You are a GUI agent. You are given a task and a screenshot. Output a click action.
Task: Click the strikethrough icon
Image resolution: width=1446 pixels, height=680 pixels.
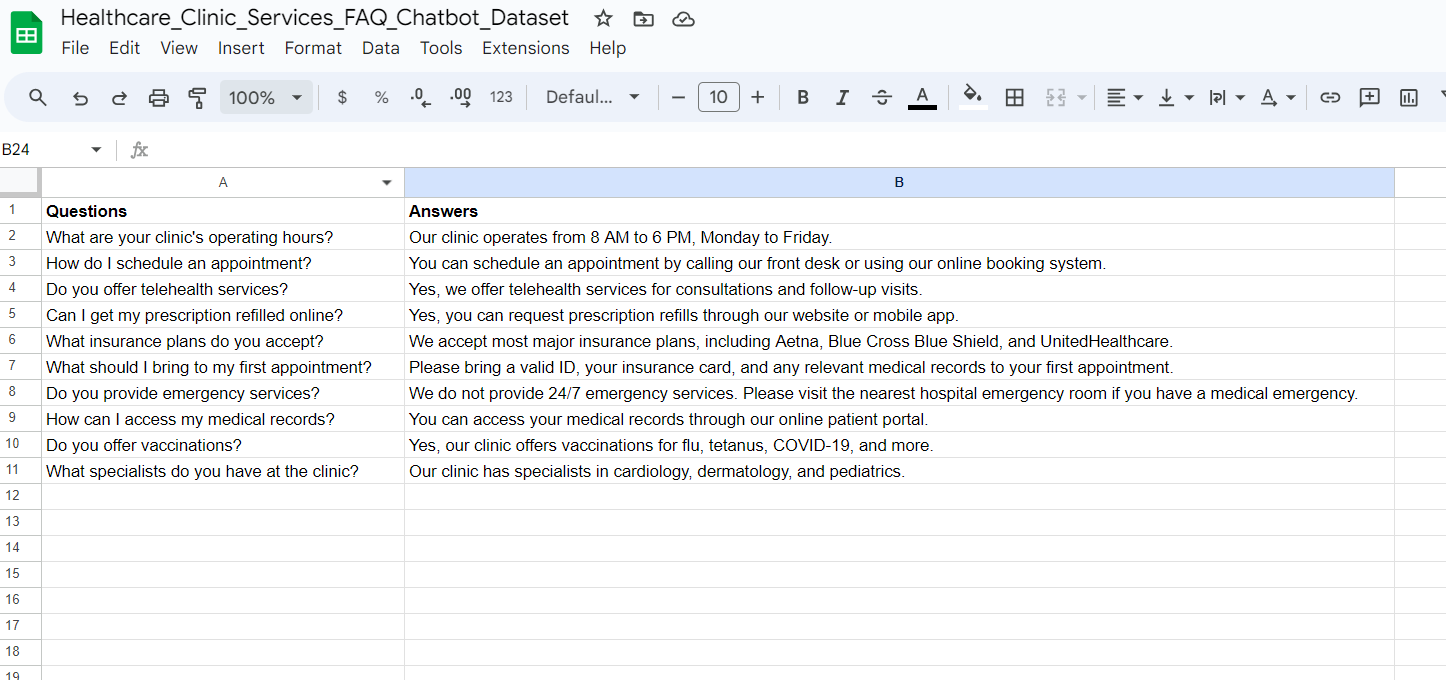pyautogui.click(x=881, y=97)
